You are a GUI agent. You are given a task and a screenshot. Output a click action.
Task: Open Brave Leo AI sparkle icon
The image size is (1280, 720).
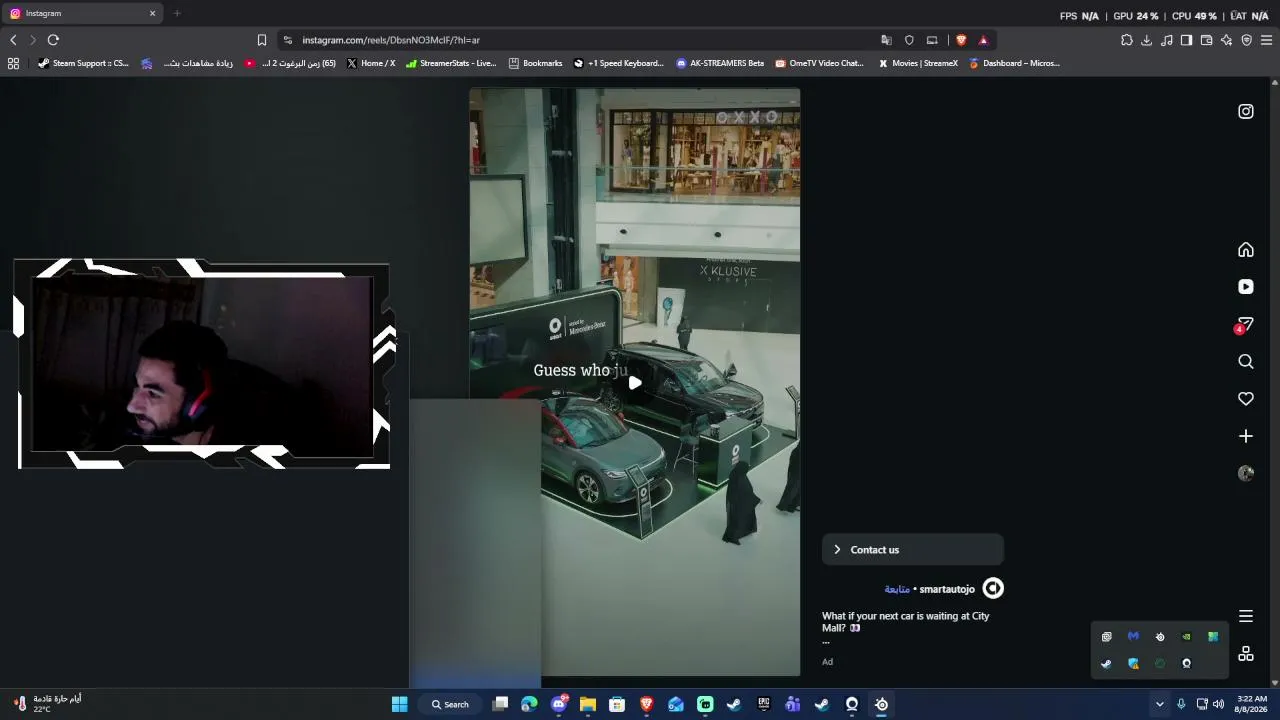pyautogui.click(x=1226, y=40)
